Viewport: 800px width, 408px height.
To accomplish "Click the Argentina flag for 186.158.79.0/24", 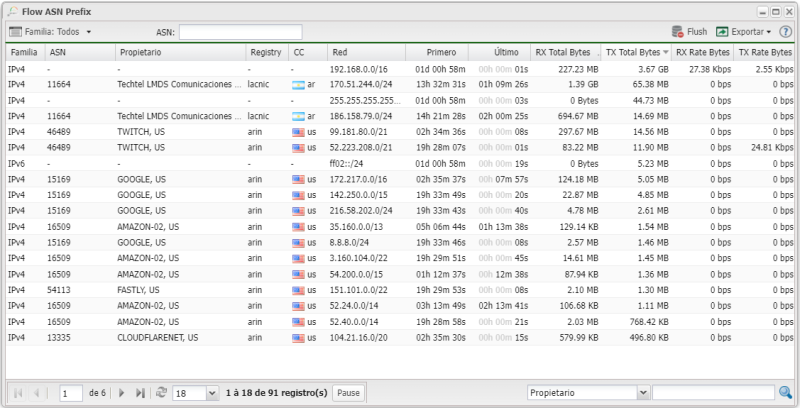I will (298, 116).
